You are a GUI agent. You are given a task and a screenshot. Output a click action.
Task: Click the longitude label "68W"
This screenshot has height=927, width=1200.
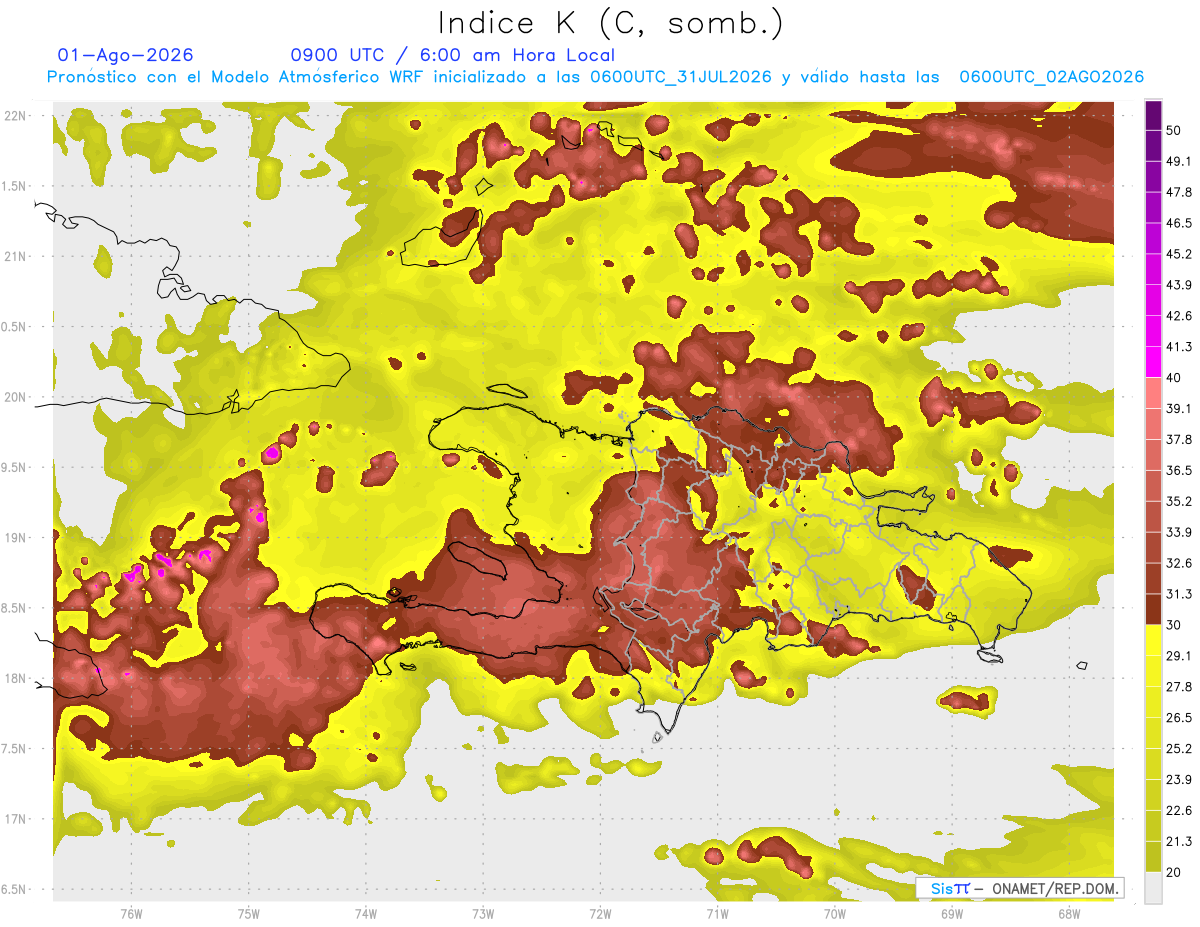1069,913
